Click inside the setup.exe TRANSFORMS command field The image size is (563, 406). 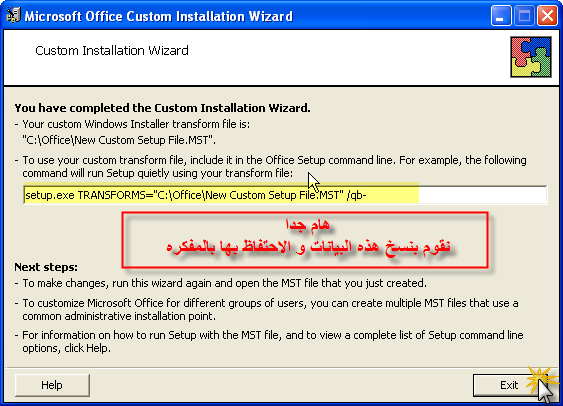(285, 195)
